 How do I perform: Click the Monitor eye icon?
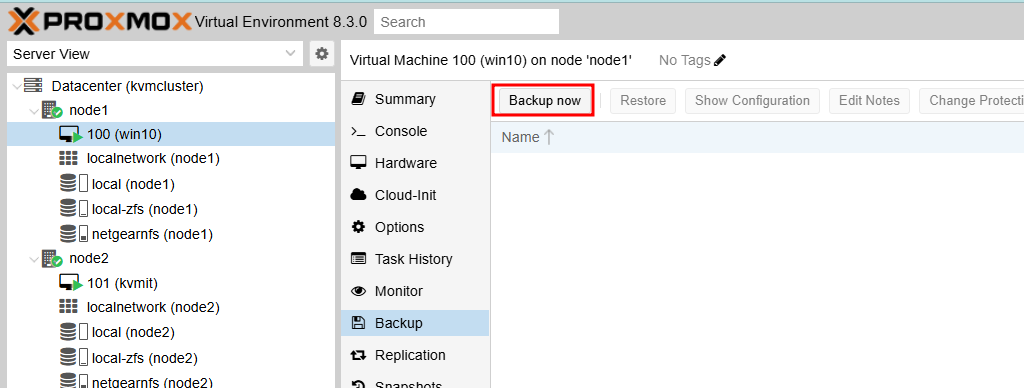tap(359, 291)
